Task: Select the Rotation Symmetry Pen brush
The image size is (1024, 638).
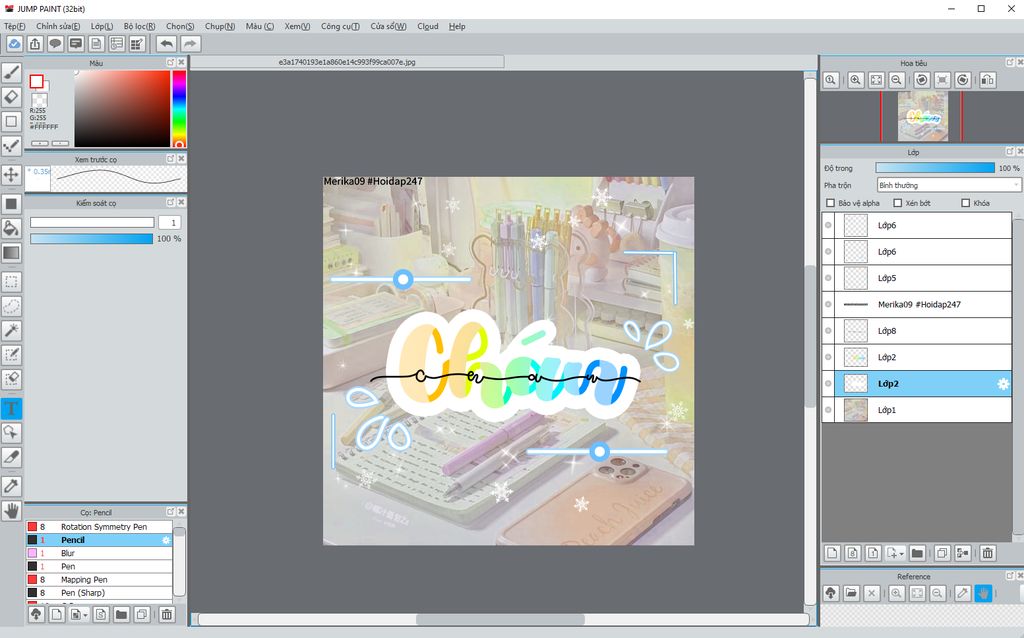Action: (99, 527)
